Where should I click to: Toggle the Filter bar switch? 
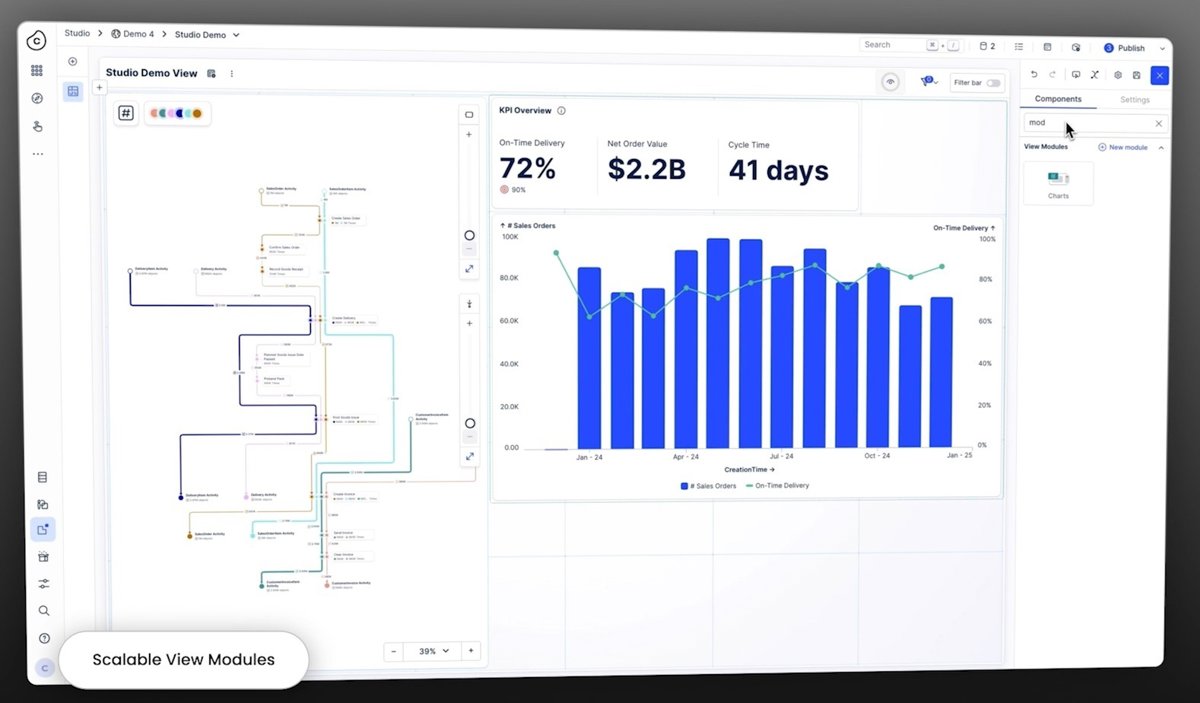click(993, 83)
